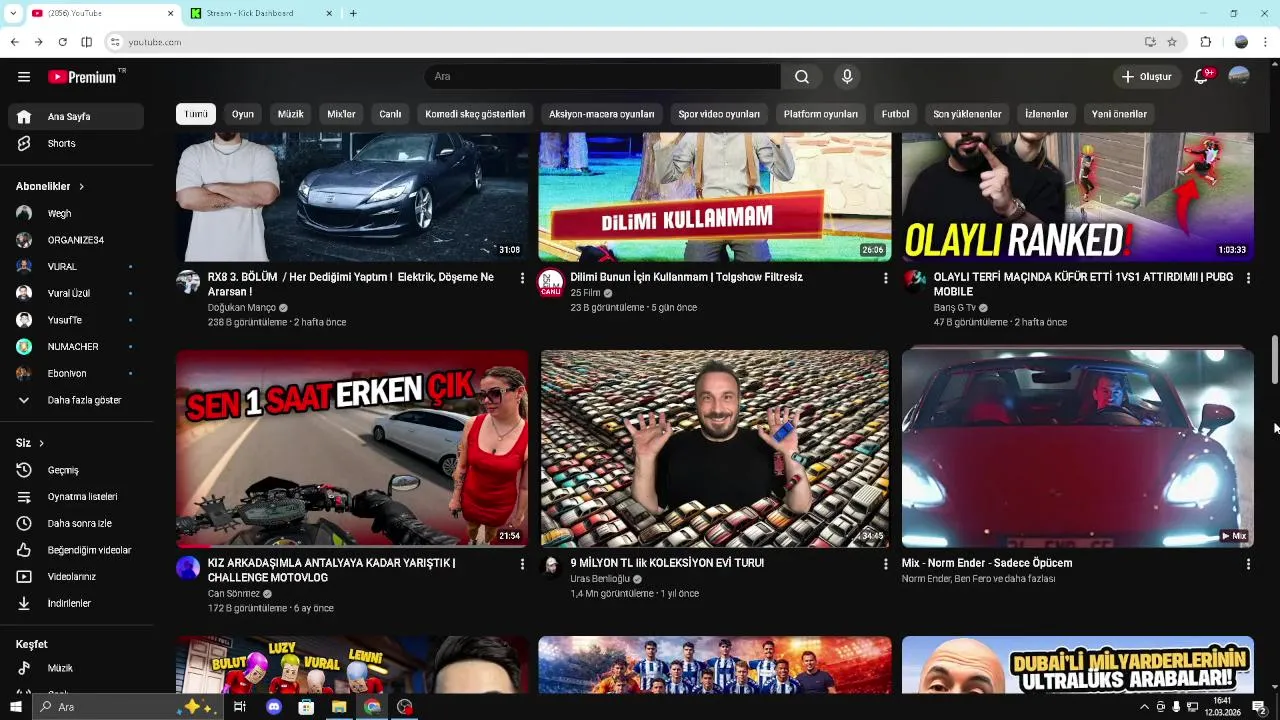Click the YouTube Premium logo
Image resolution: width=1280 pixels, height=720 pixels.
(x=82, y=77)
